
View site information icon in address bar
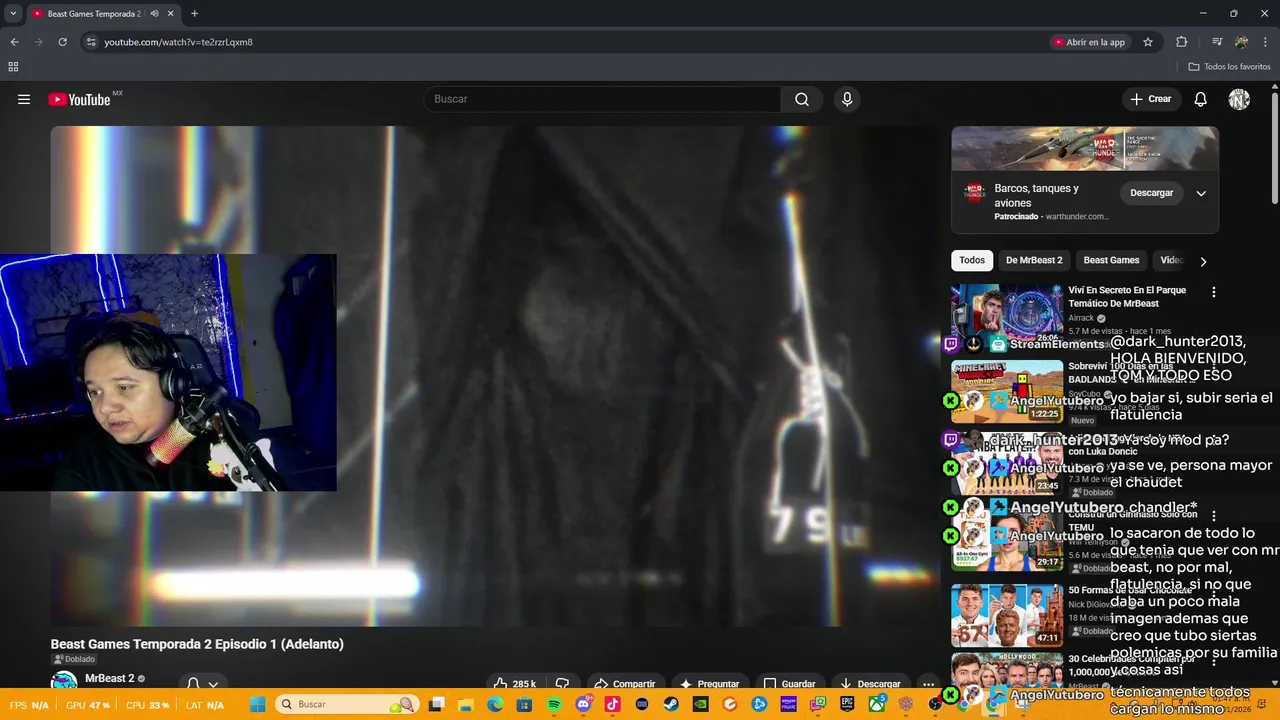(91, 42)
